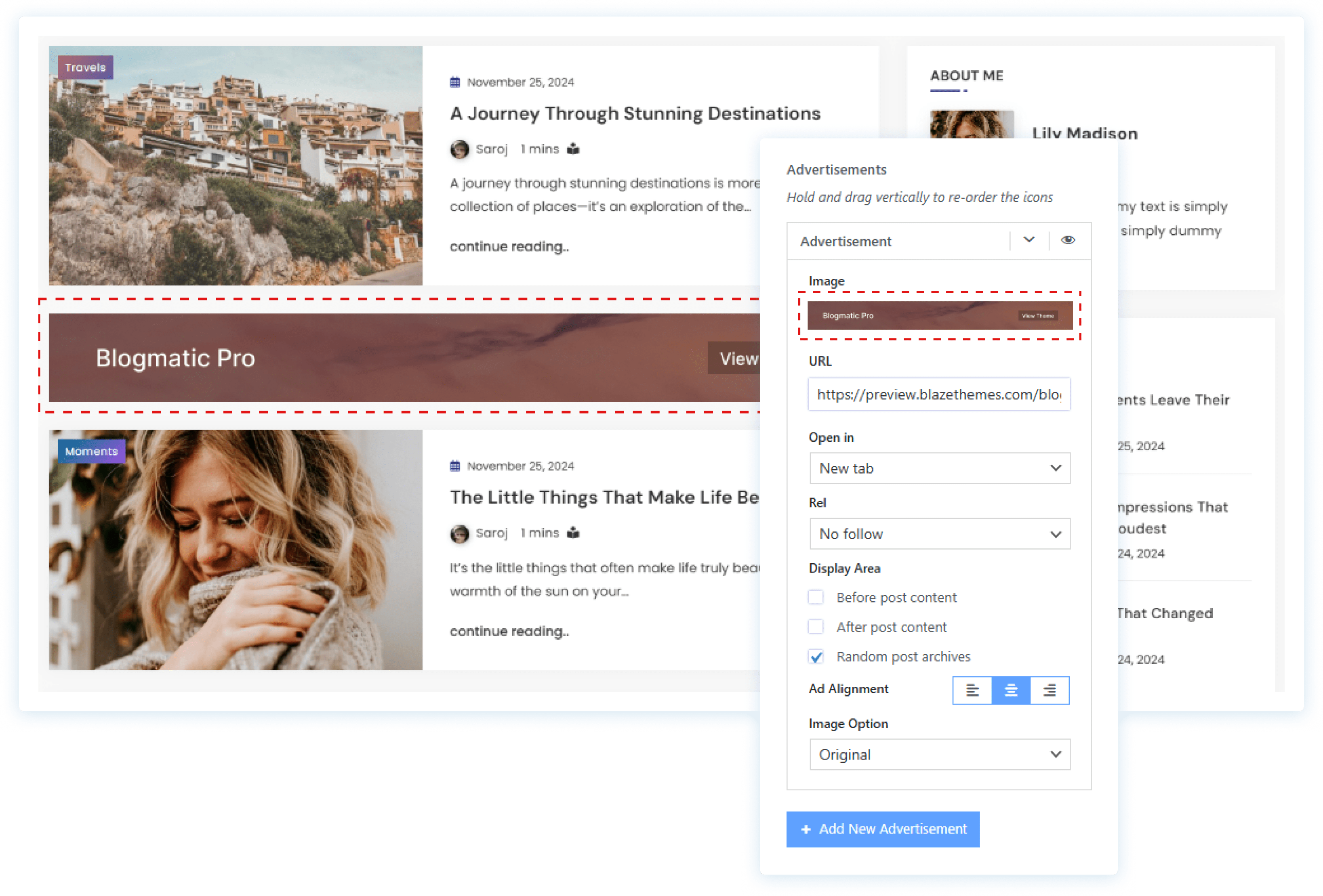Select left ad alignment icon
1323x896 pixels.
[x=972, y=690]
